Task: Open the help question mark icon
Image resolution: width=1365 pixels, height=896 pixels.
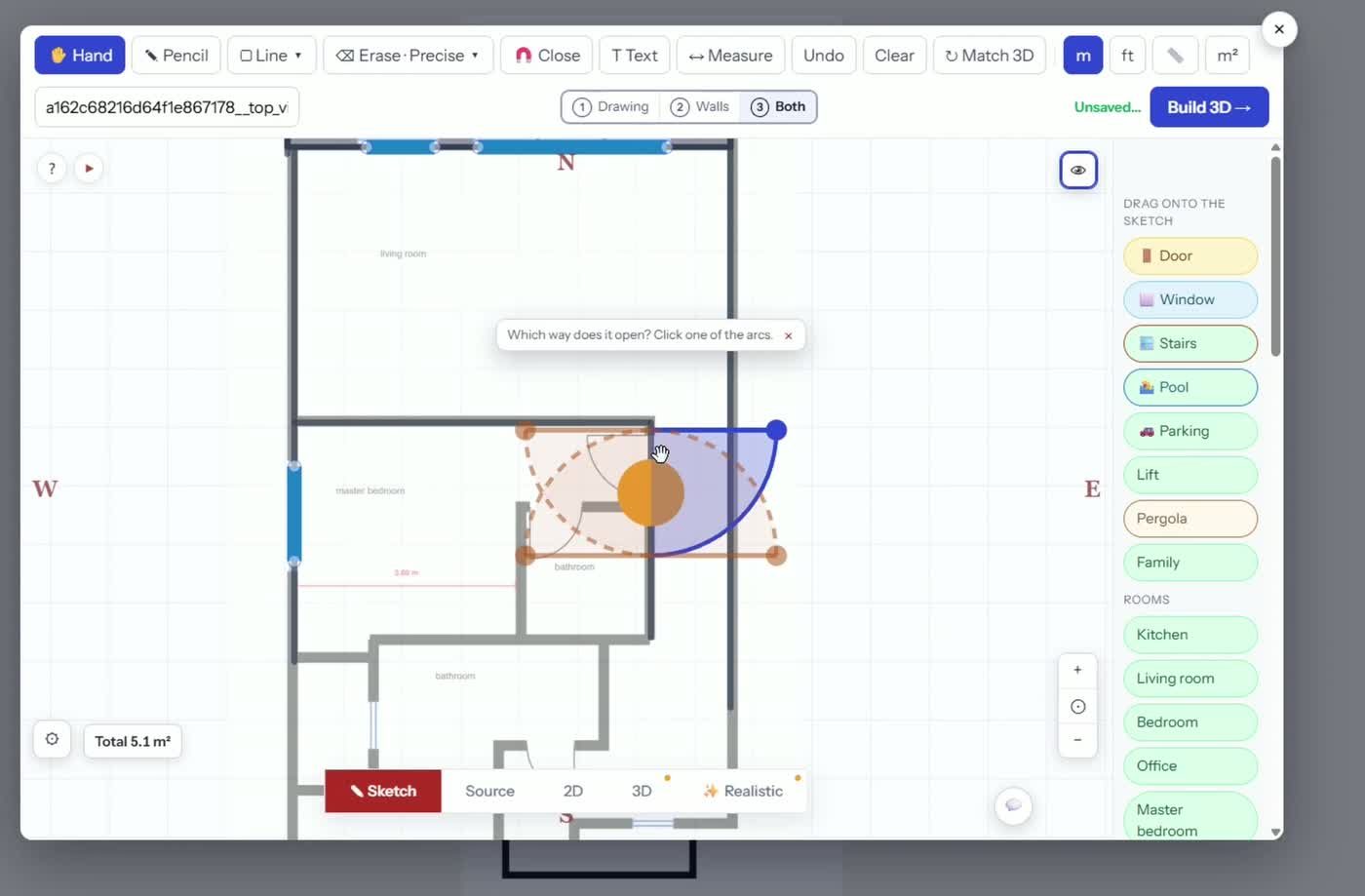Action: 52,169
